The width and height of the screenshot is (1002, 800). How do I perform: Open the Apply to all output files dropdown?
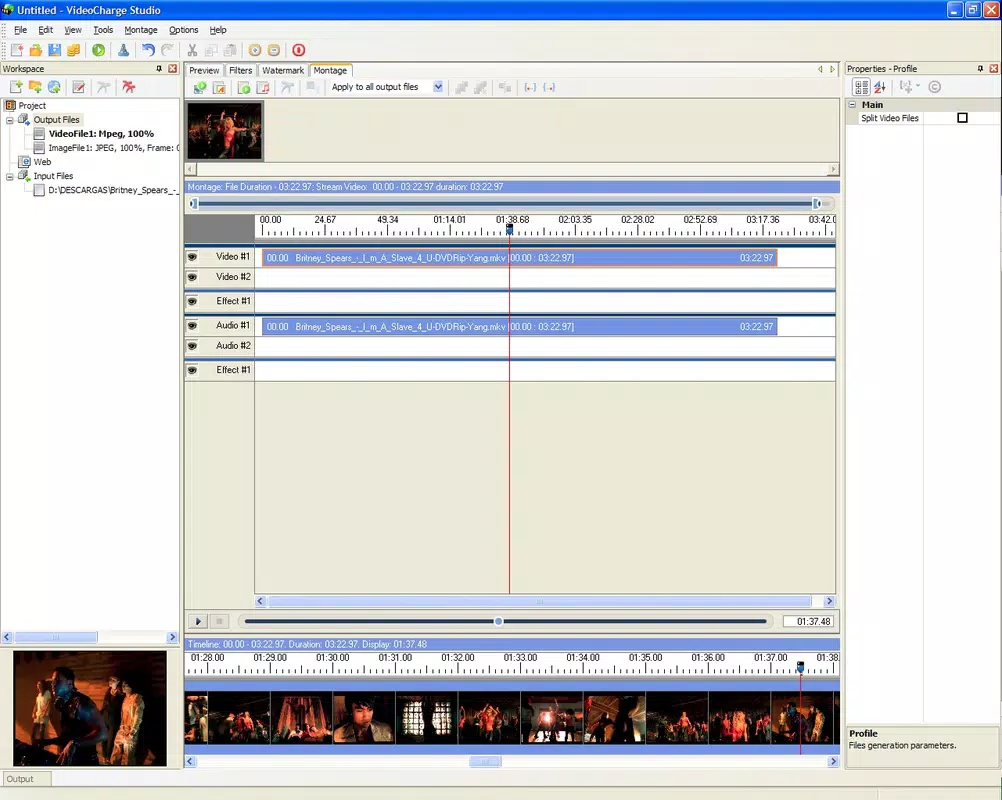tap(438, 87)
